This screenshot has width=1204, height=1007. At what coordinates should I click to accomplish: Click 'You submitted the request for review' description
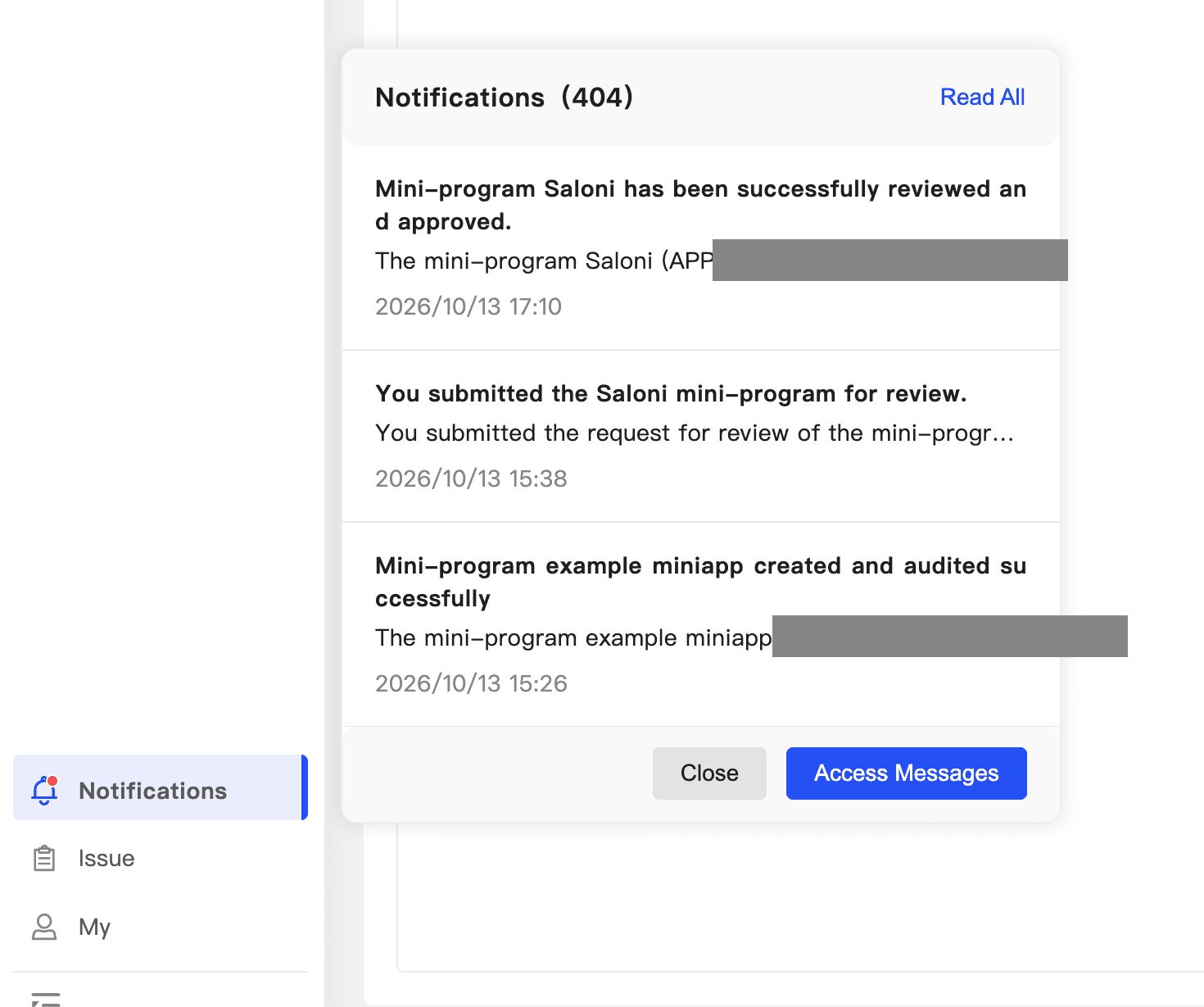(x=695, y=433)
